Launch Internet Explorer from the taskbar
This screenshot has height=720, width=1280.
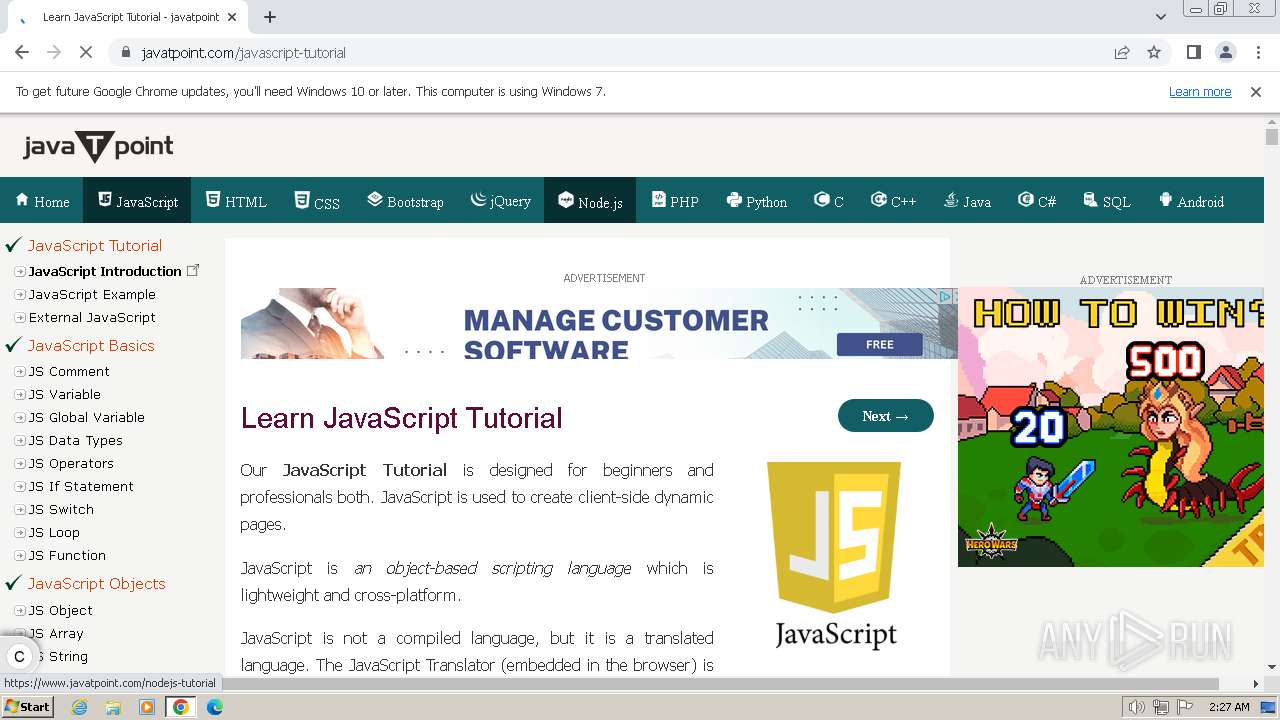click(x=79, y=707)
